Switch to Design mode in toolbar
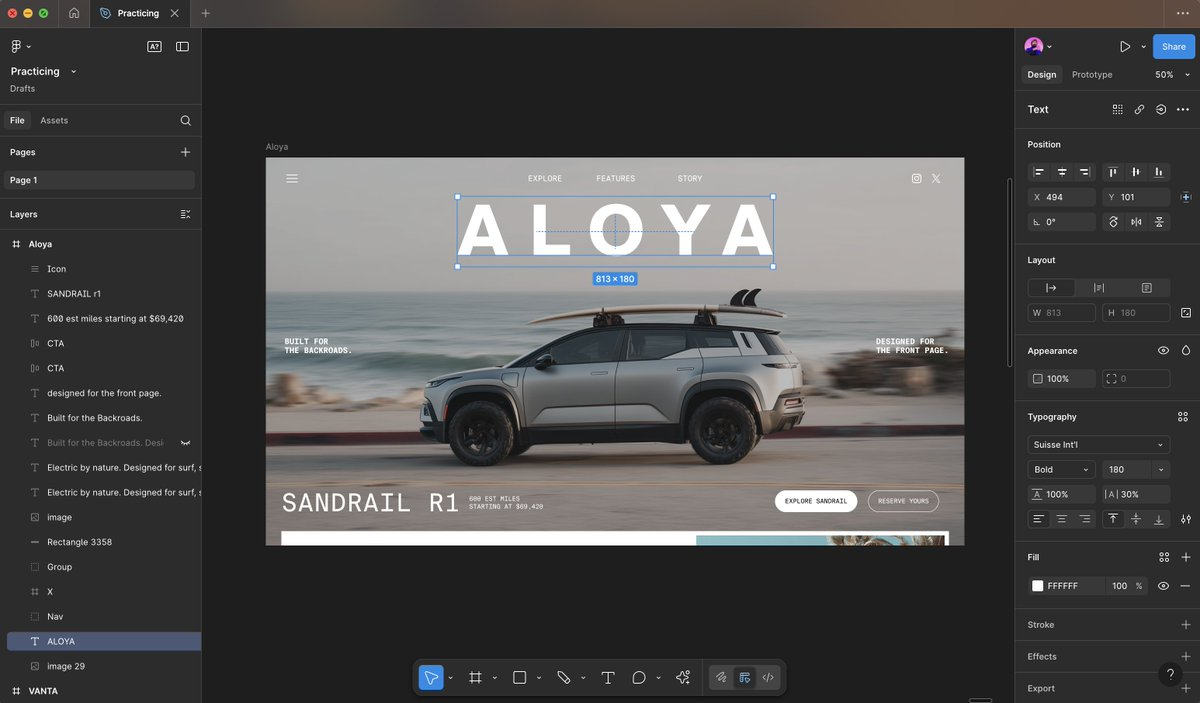Screen dimensions: 1200x703 (744, 678)
